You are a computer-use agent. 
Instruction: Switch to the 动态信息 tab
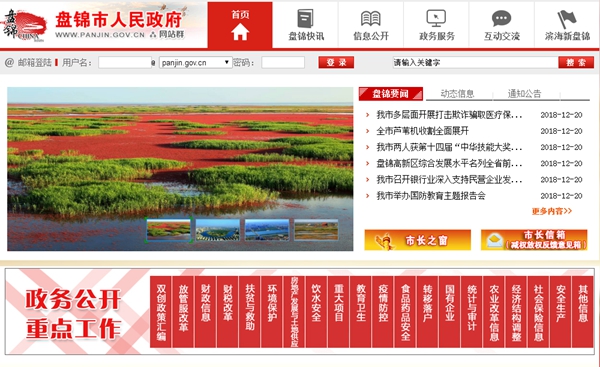tap(457, 94)
